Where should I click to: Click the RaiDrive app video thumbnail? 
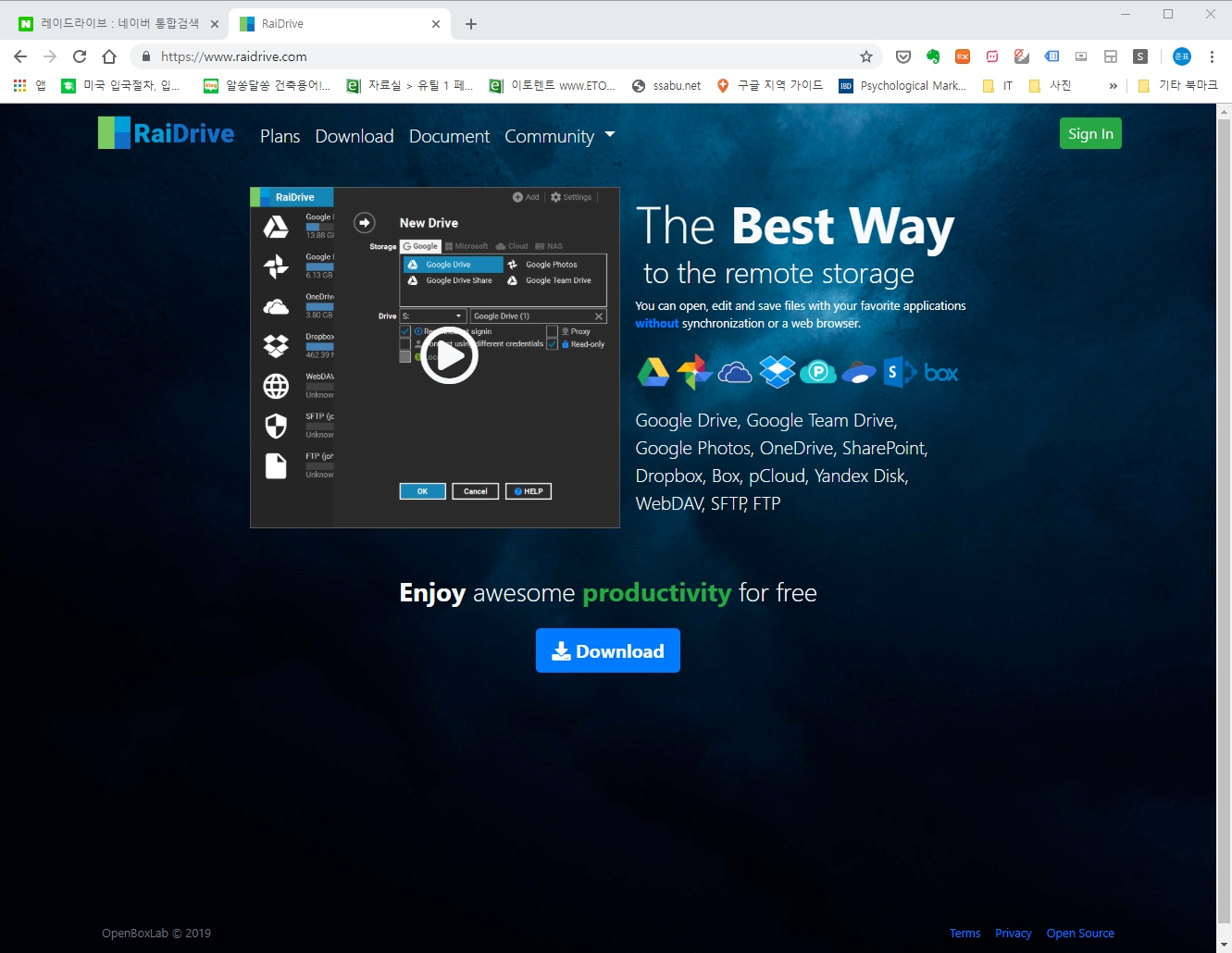pos(435,357)
